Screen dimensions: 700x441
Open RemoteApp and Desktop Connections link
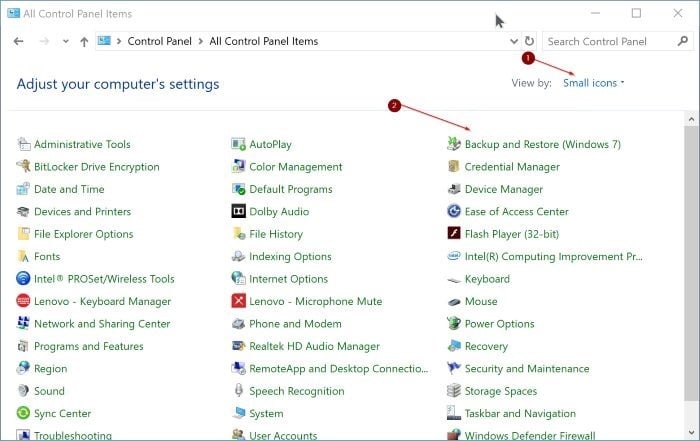coord(338,369)
